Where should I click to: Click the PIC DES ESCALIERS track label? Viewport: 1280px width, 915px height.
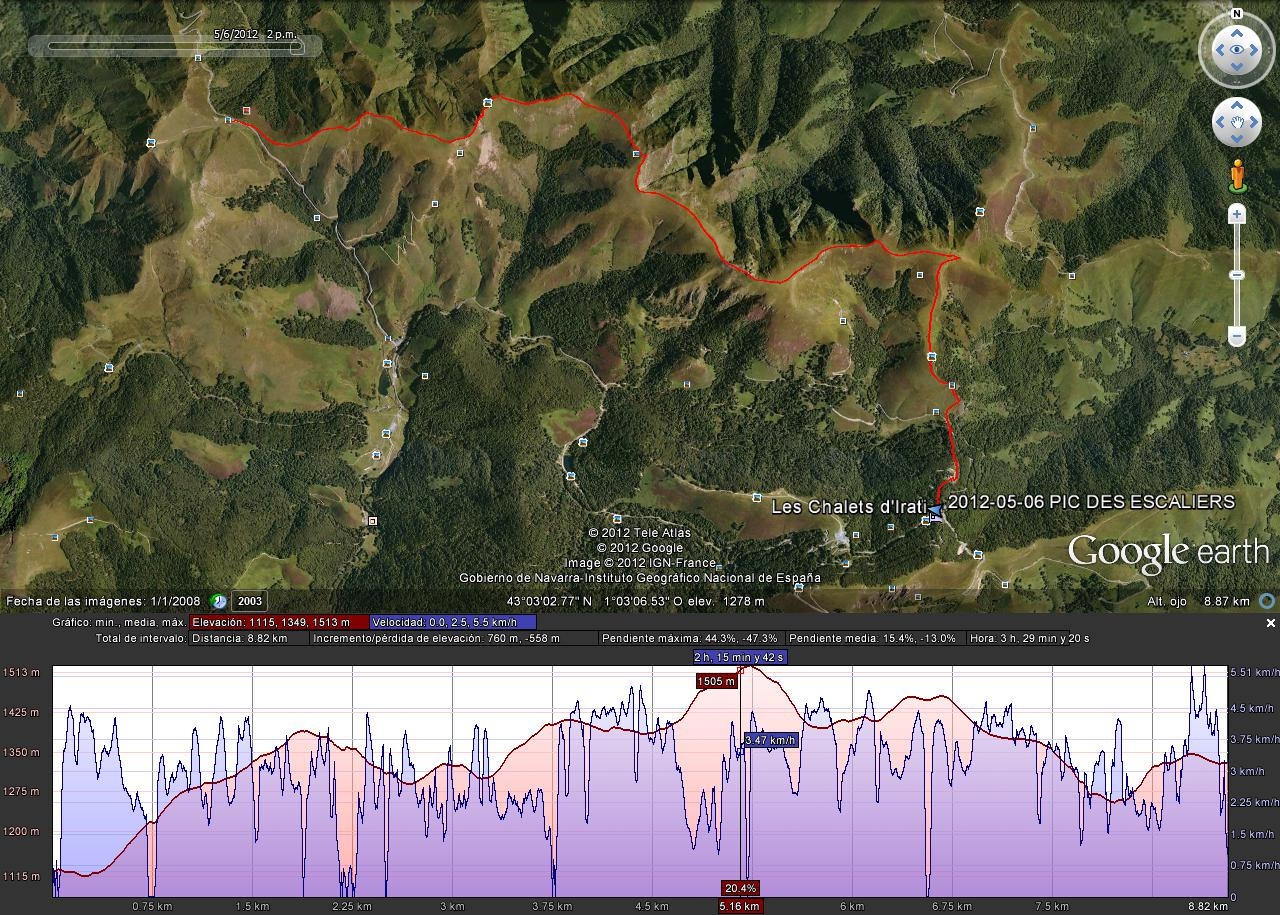click(x=1090, y=502)
